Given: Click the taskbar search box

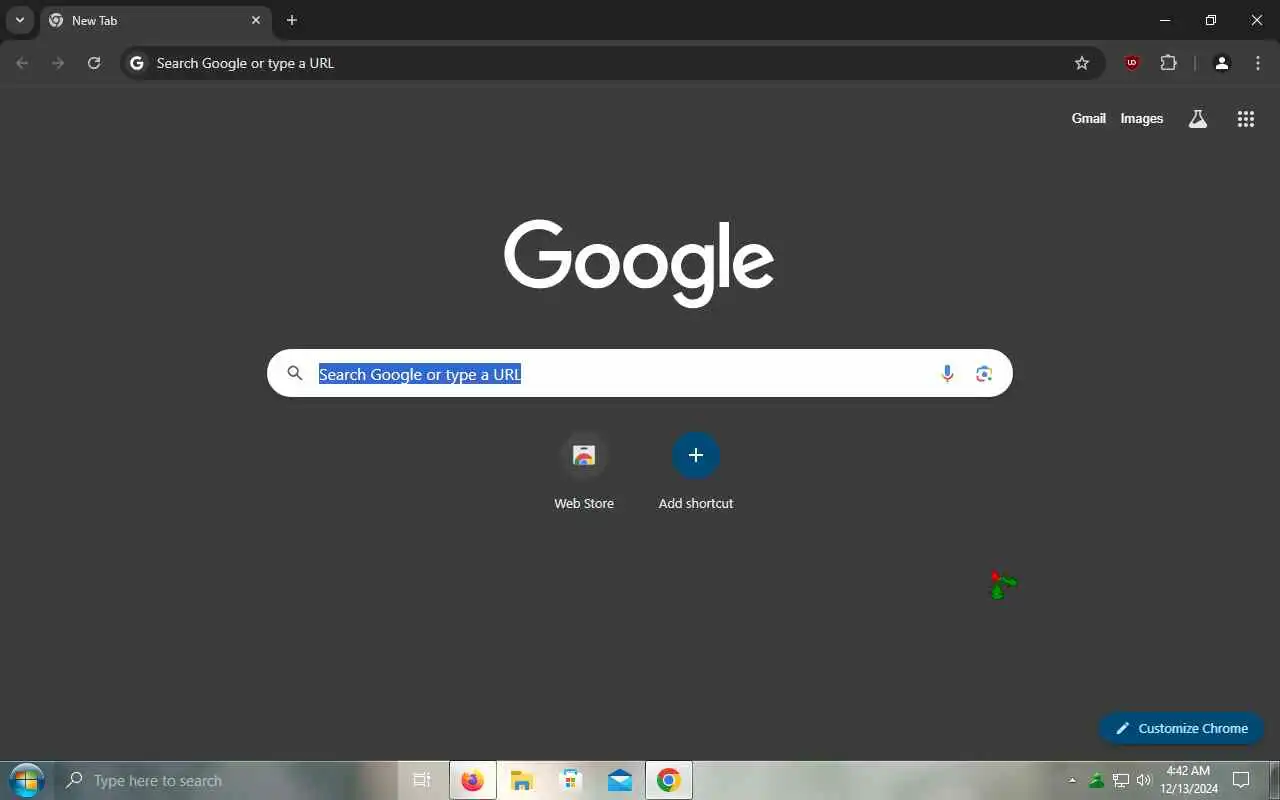Looking at the screenshot, I should (x=226, y=780).
